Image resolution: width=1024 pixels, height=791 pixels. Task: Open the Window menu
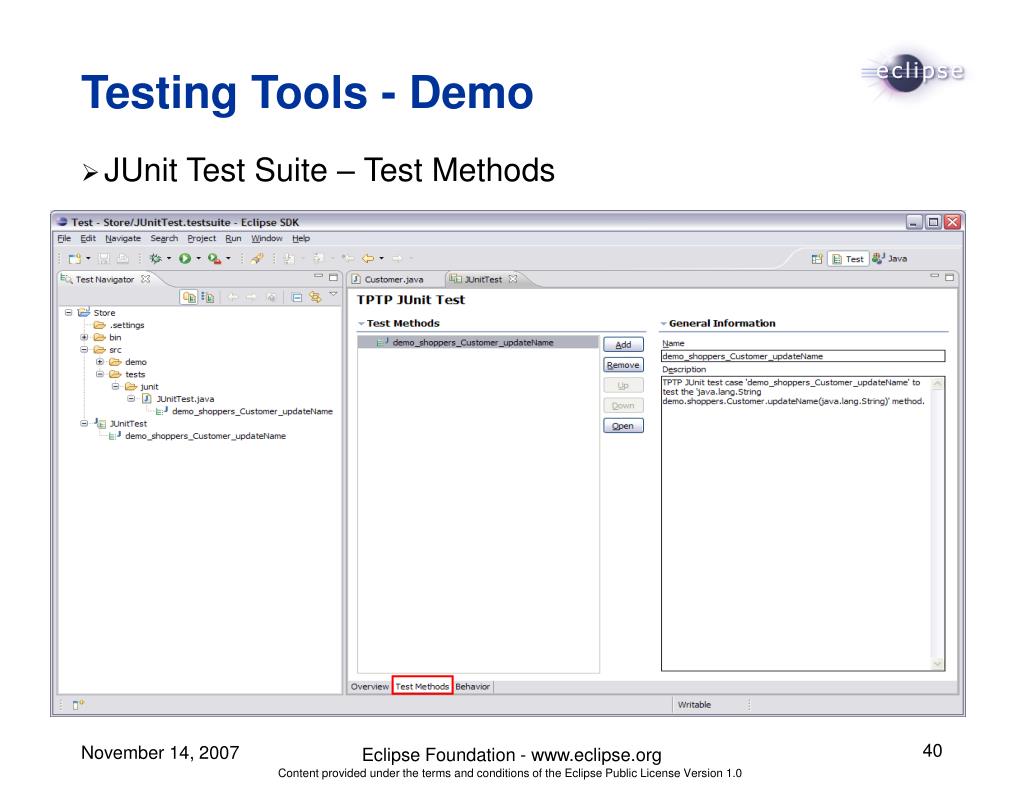[266, 238]
